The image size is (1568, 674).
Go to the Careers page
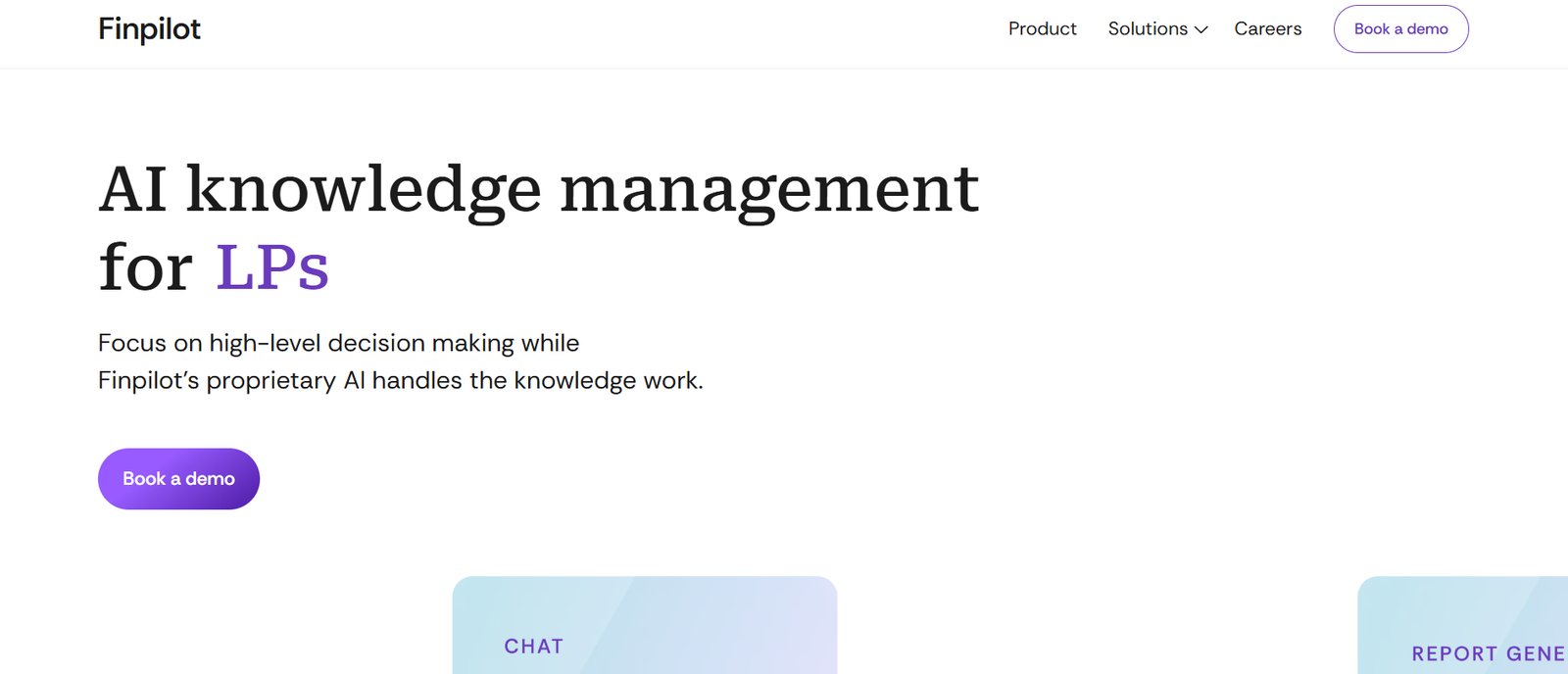[x=1267, y=29]
